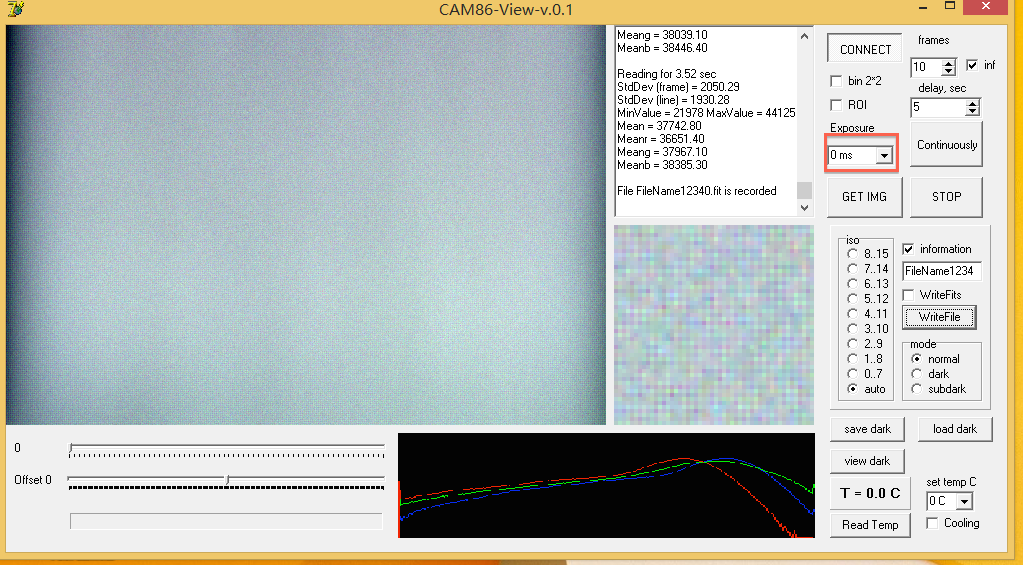Click the delay field showing 5
The width and height of the screenshot is (1023, 565).
(x=938, y=108)
